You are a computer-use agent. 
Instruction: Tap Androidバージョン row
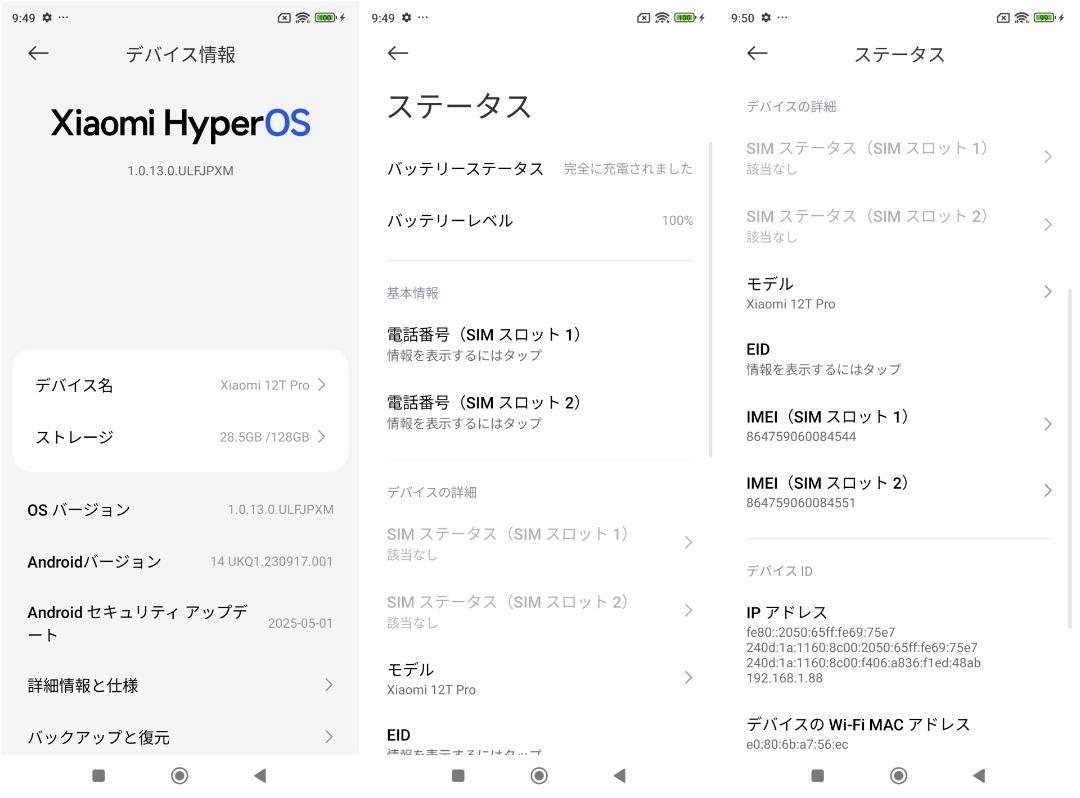180,562
